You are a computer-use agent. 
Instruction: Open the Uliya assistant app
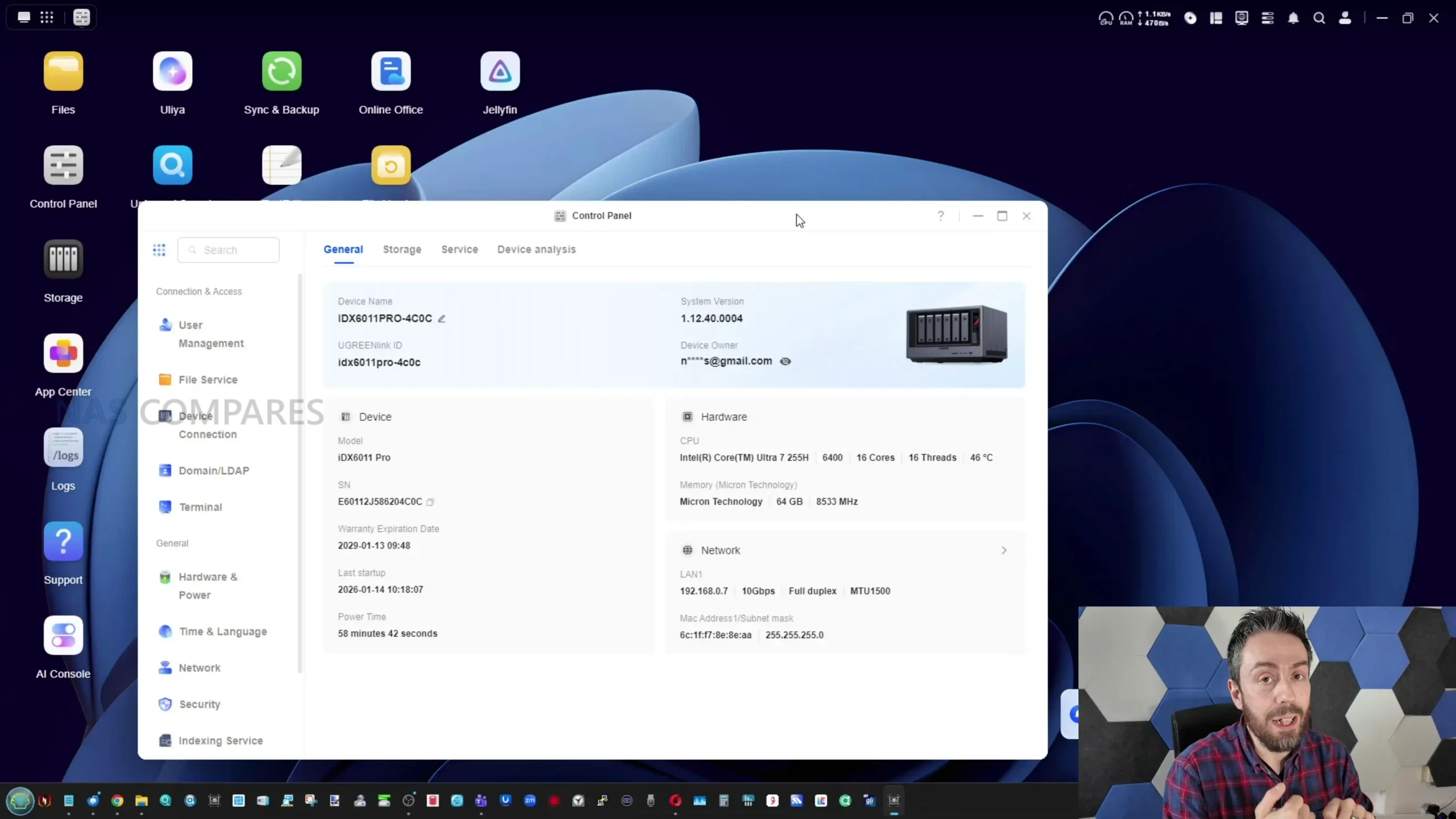172,72
